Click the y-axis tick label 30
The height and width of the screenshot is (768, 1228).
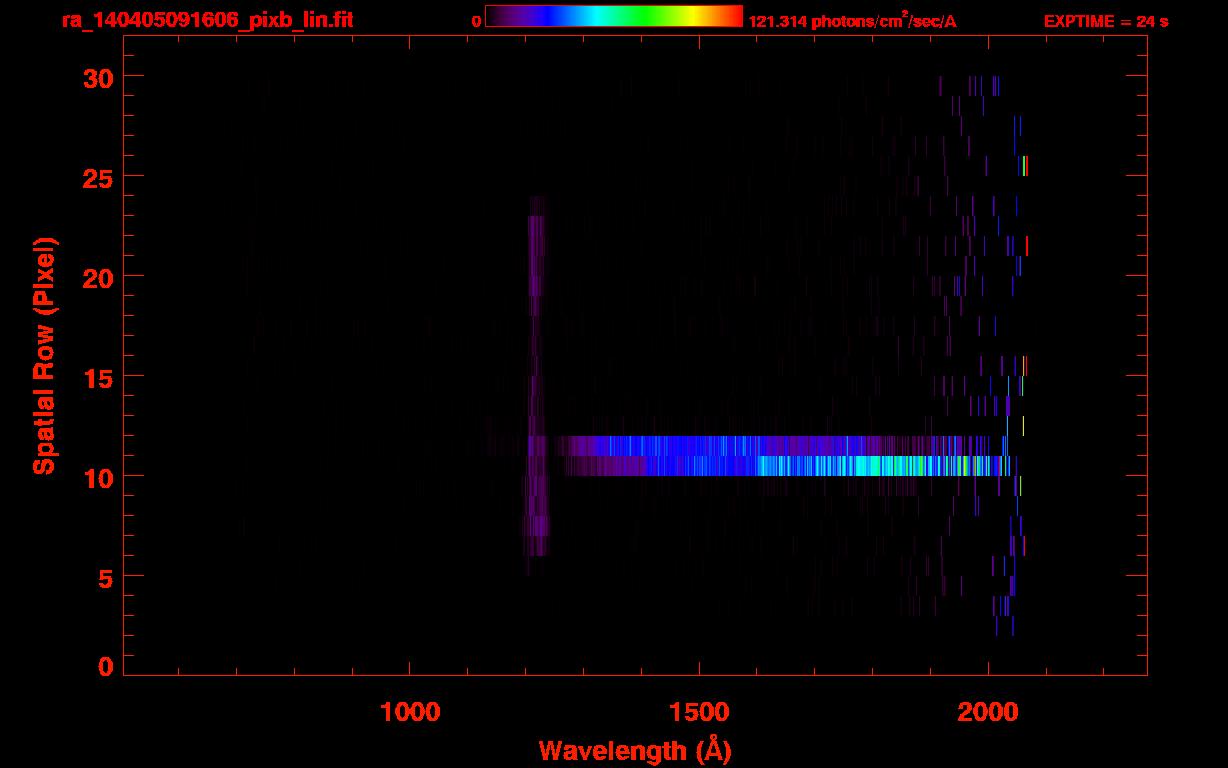point(98,77)
